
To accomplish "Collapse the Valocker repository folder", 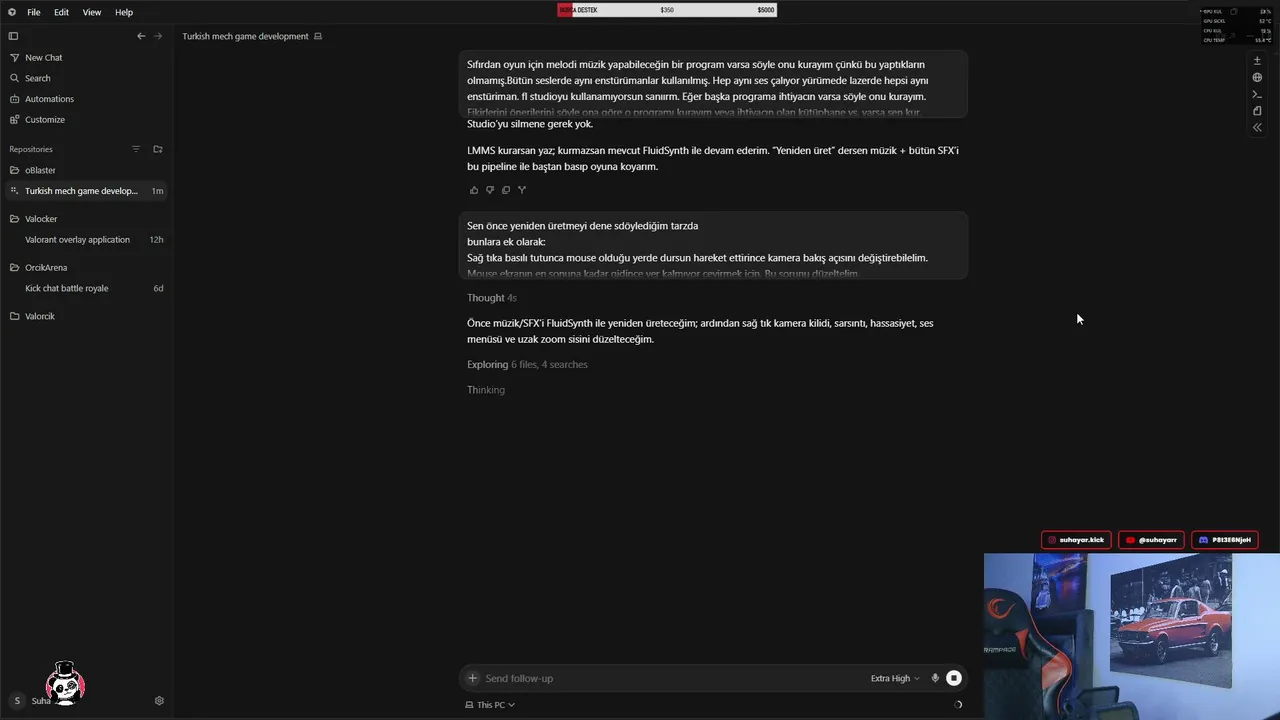I will 84,219.
